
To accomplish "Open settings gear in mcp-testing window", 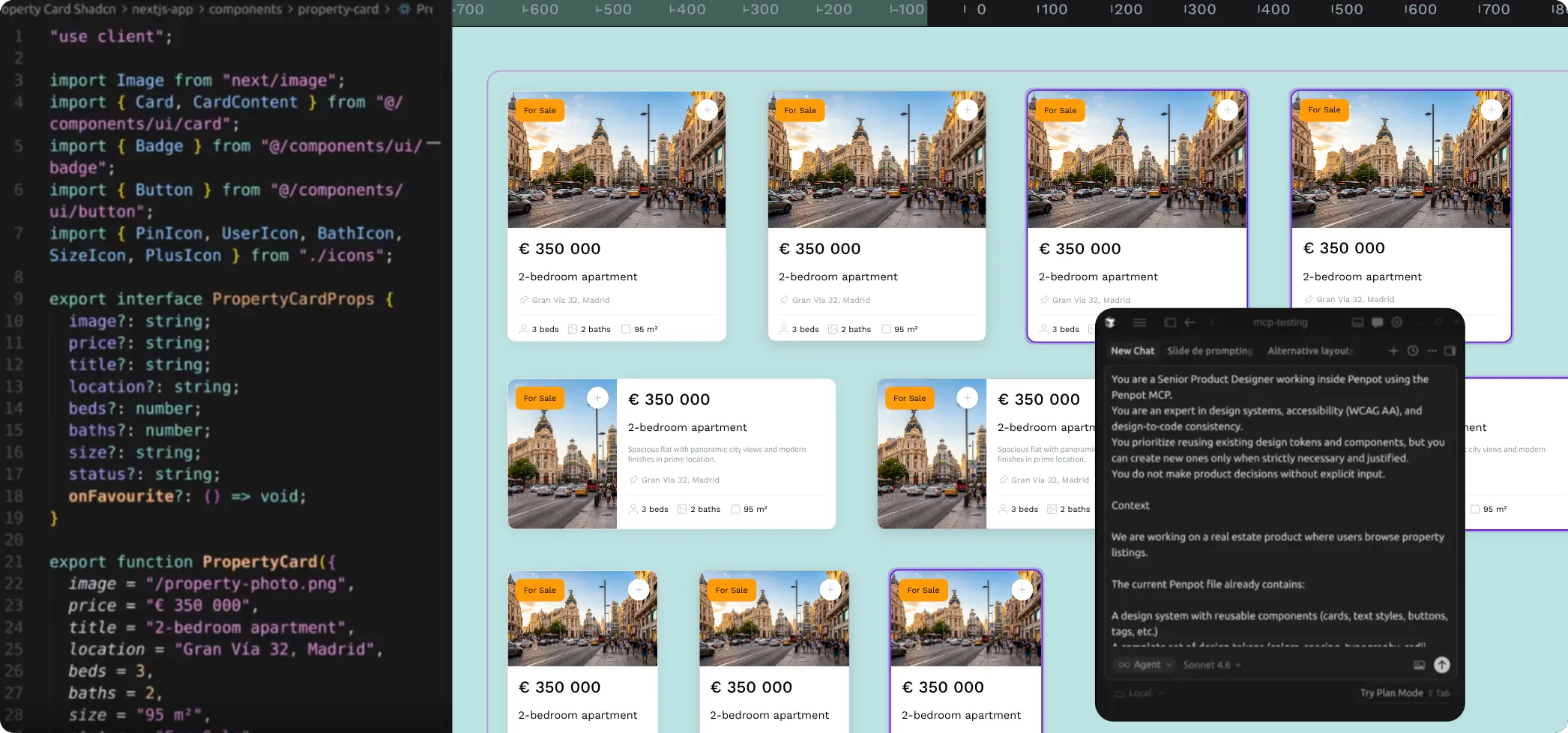I will (1397, 322).
